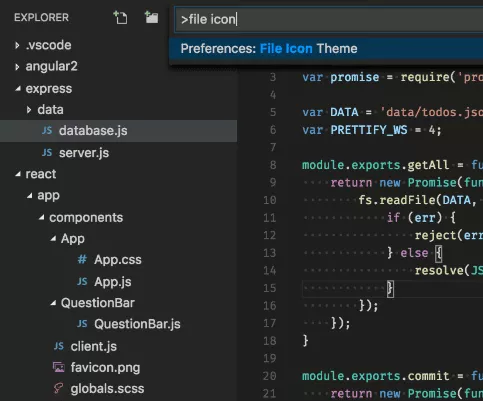This screenshot has width=483, height=401.
Task: Click the hash icon beside App.css
Action: (82, 259)
